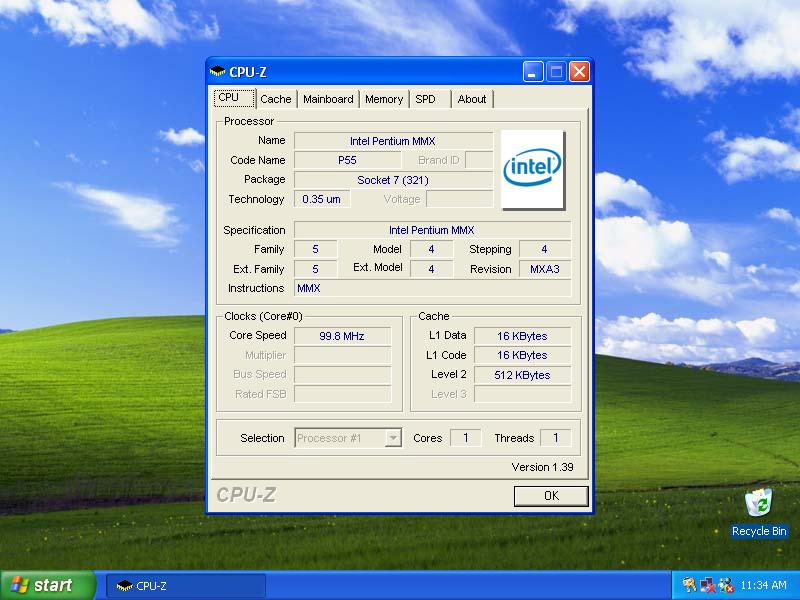Click the Specification field Intel Pentium MMX

(432, 230)
